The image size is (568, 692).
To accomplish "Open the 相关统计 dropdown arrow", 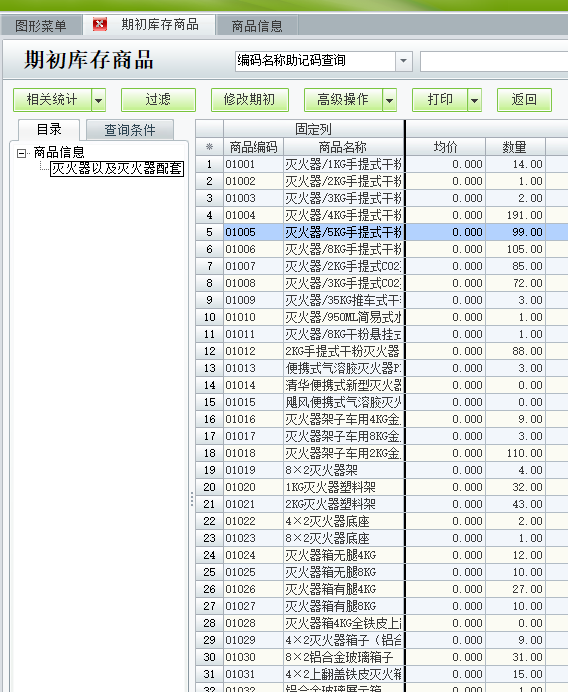I will point(98,100).
